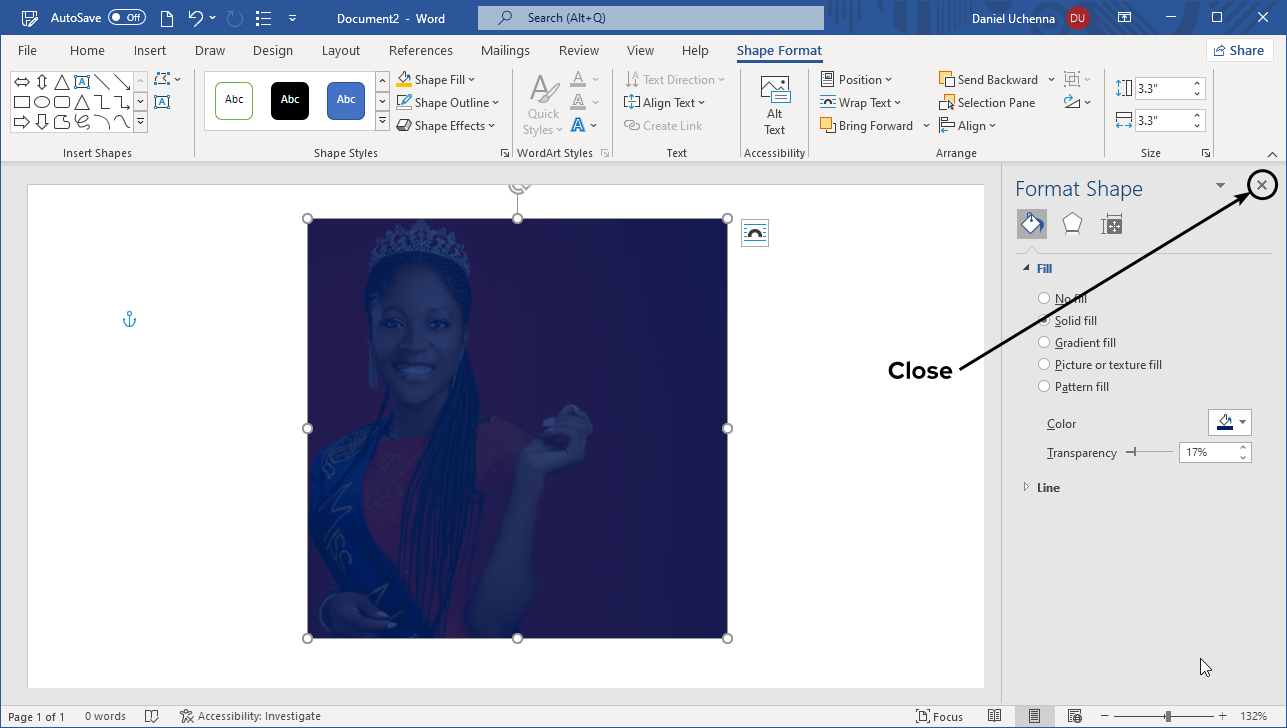Select the Pattern fill radio button

click(x=1044, y=387)
